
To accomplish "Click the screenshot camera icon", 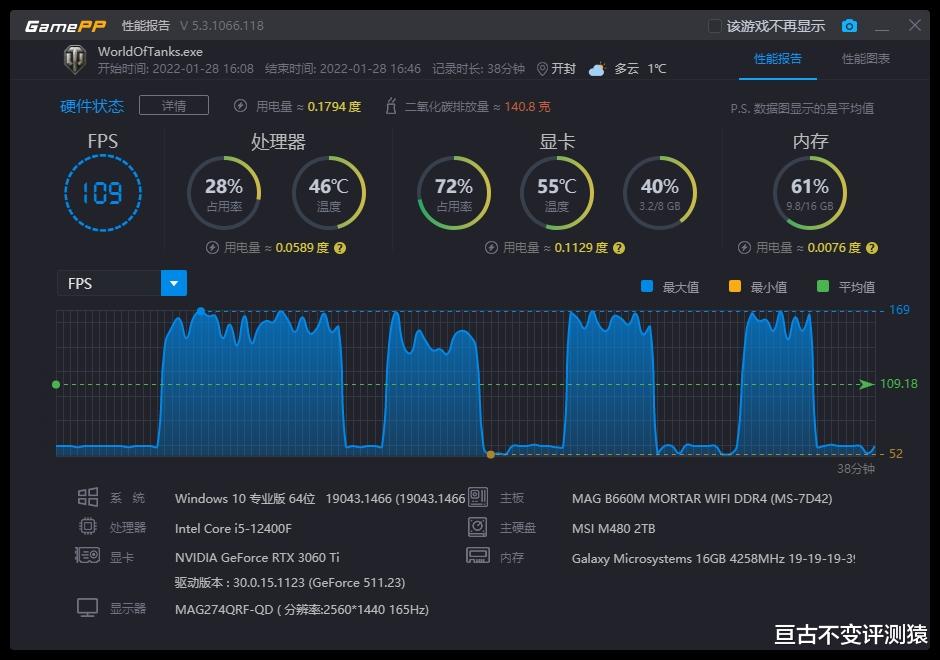I will click(850, 25).
